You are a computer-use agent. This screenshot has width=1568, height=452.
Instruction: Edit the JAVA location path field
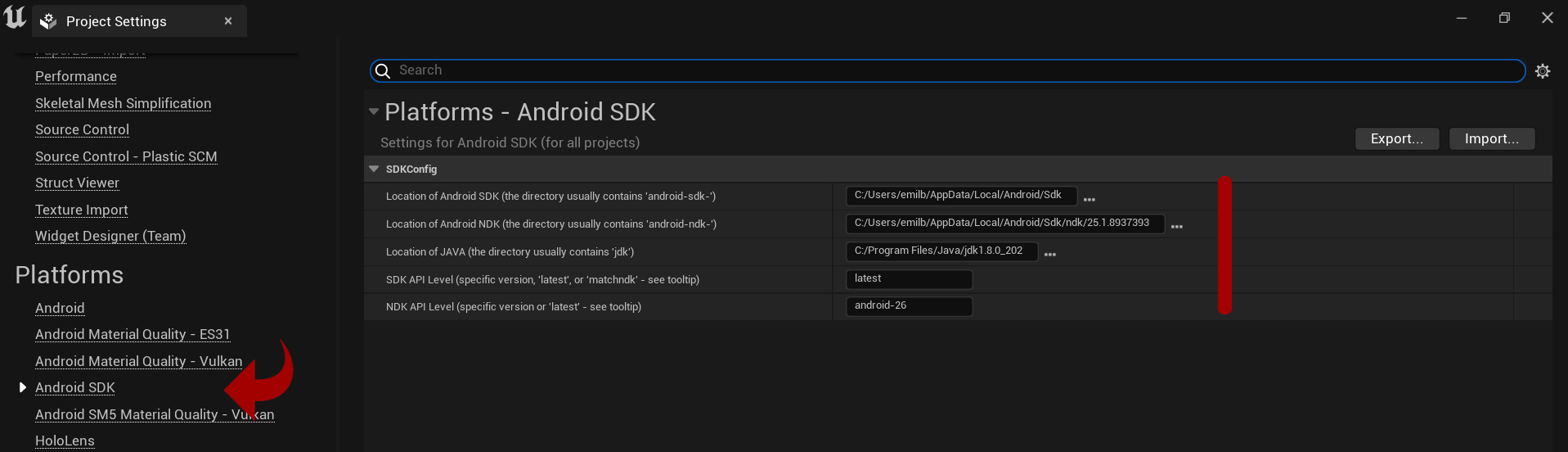click(x=941, y=251)
